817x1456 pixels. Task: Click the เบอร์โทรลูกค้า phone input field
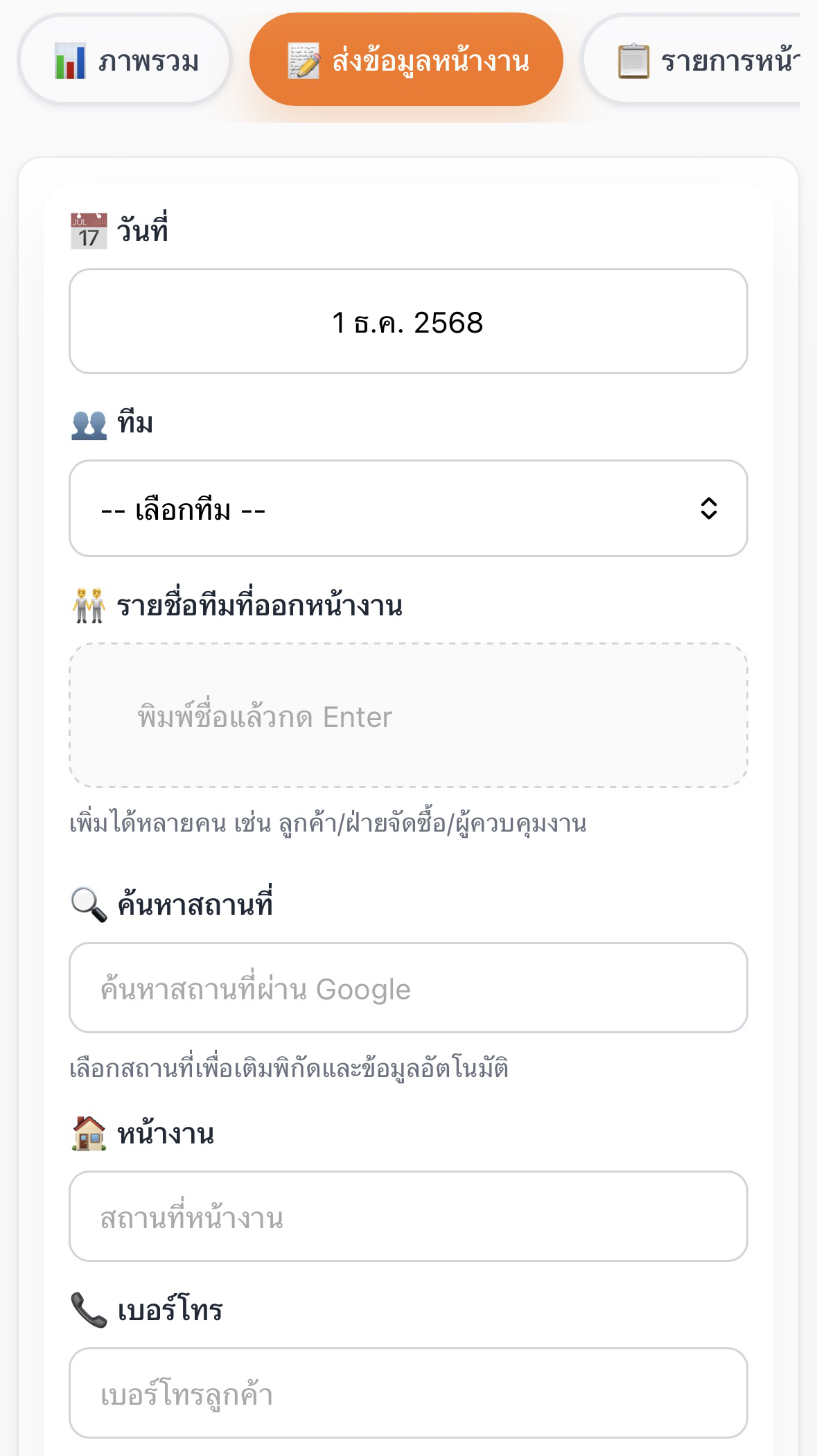click(407, 1393)
